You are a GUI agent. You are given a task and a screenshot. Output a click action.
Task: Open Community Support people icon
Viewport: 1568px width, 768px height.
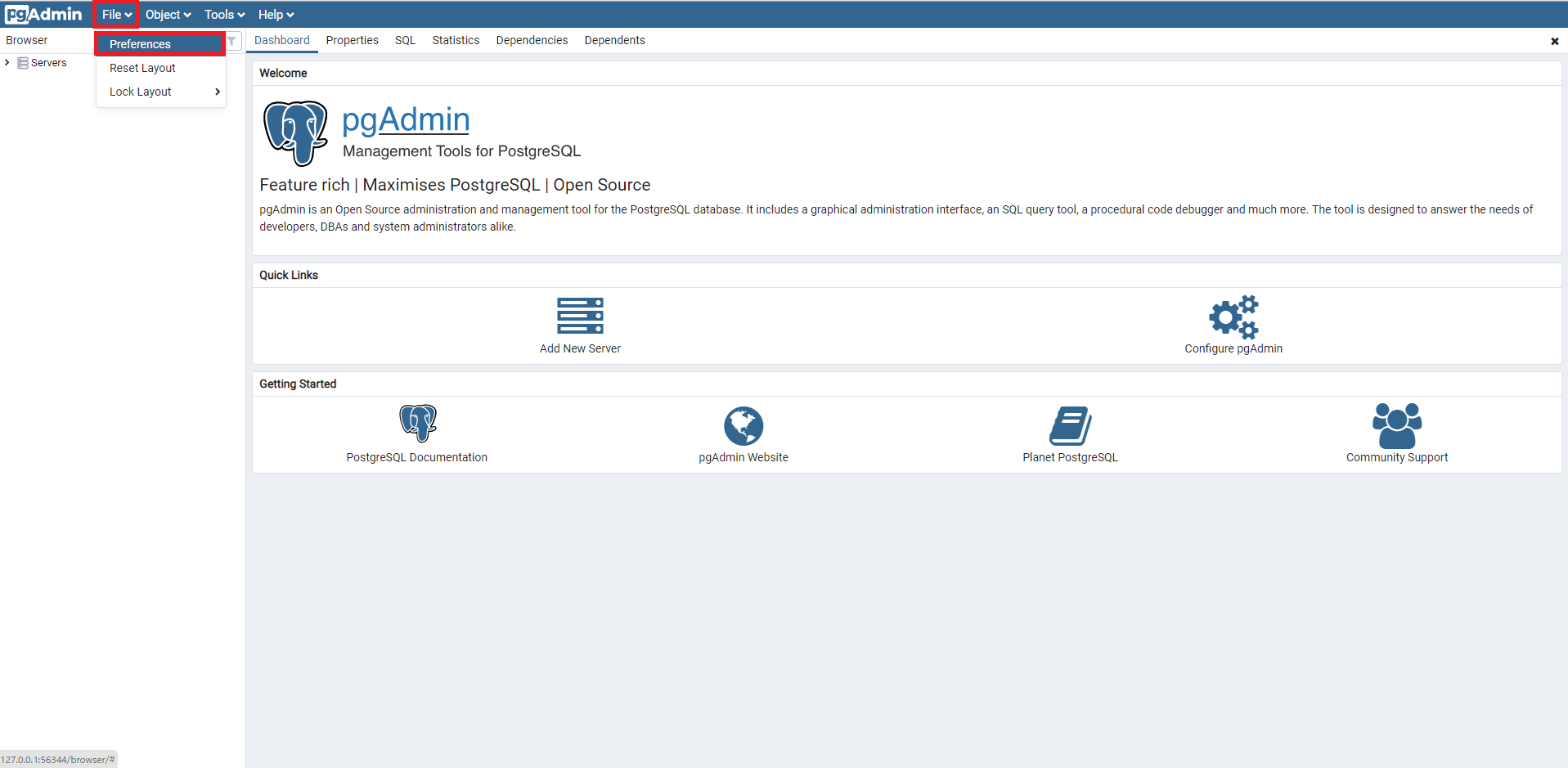click(1396, 422)
